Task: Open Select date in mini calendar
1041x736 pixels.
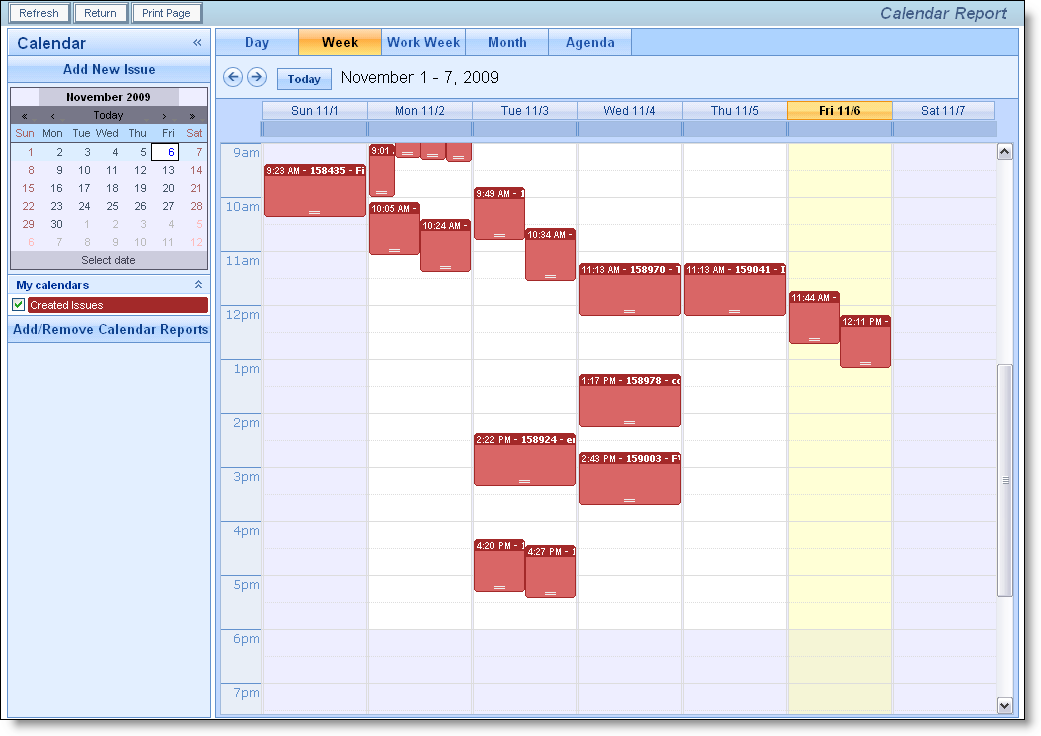Action: tap(108, 260)
